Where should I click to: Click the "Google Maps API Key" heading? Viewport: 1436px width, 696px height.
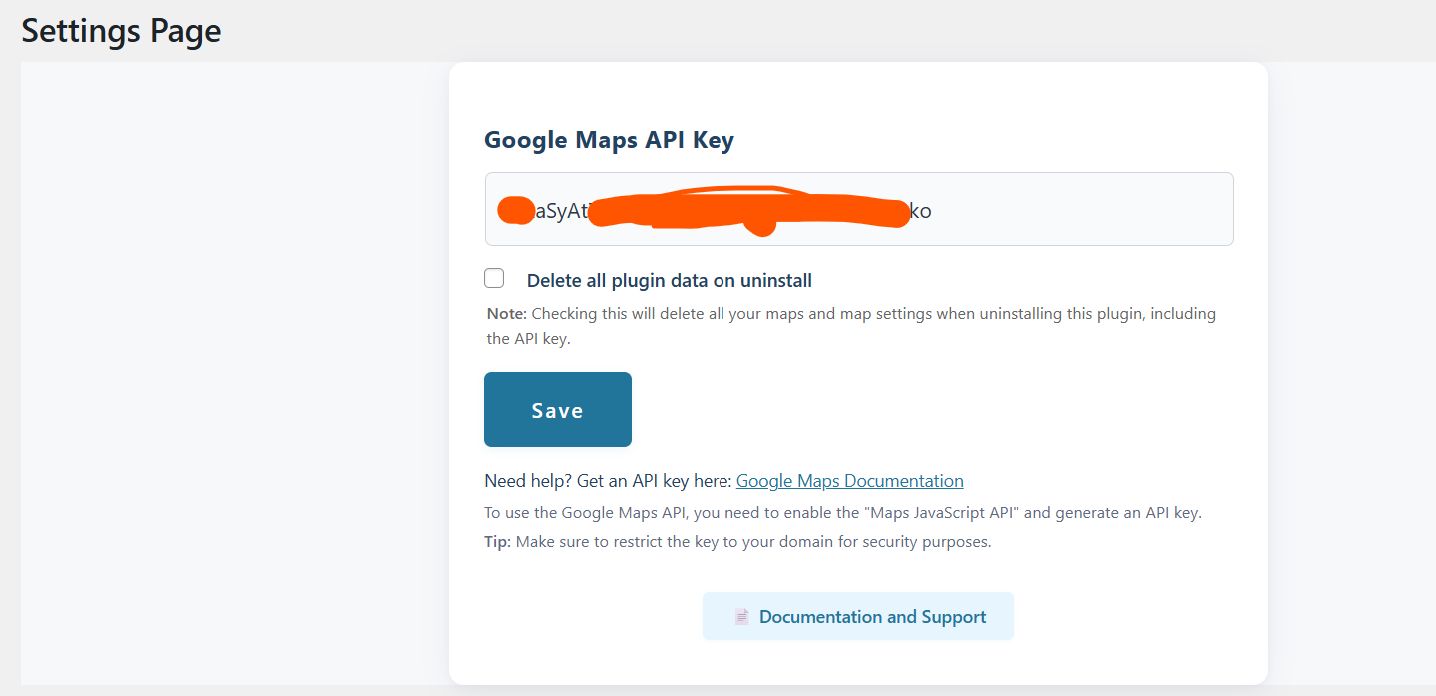tap(608, 140)
